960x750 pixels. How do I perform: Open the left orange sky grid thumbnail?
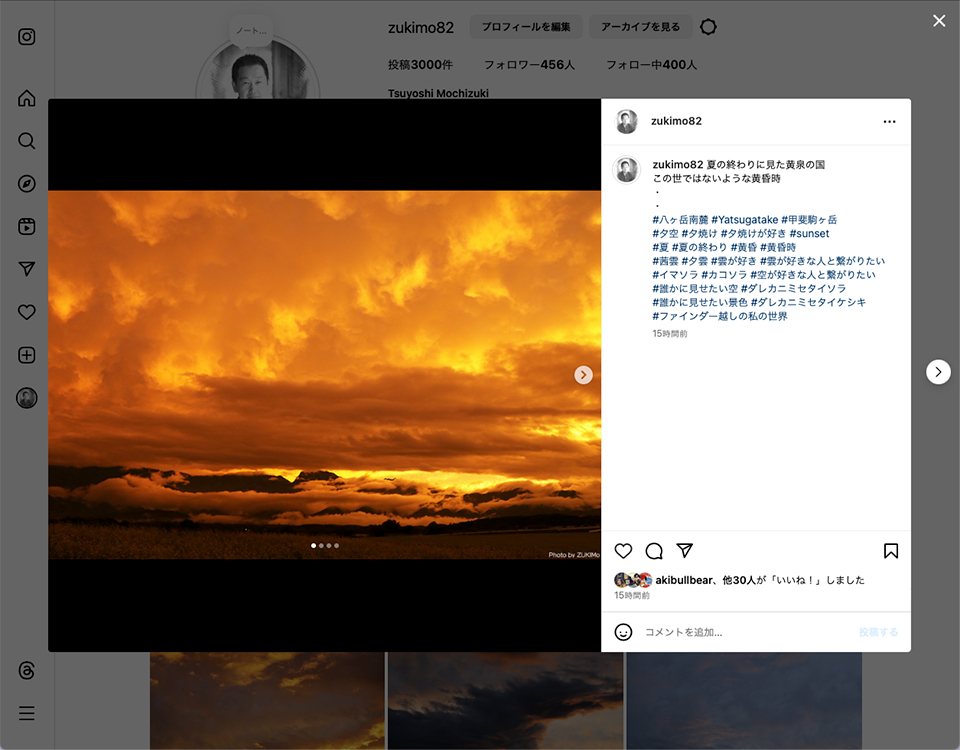click(267, 700)
